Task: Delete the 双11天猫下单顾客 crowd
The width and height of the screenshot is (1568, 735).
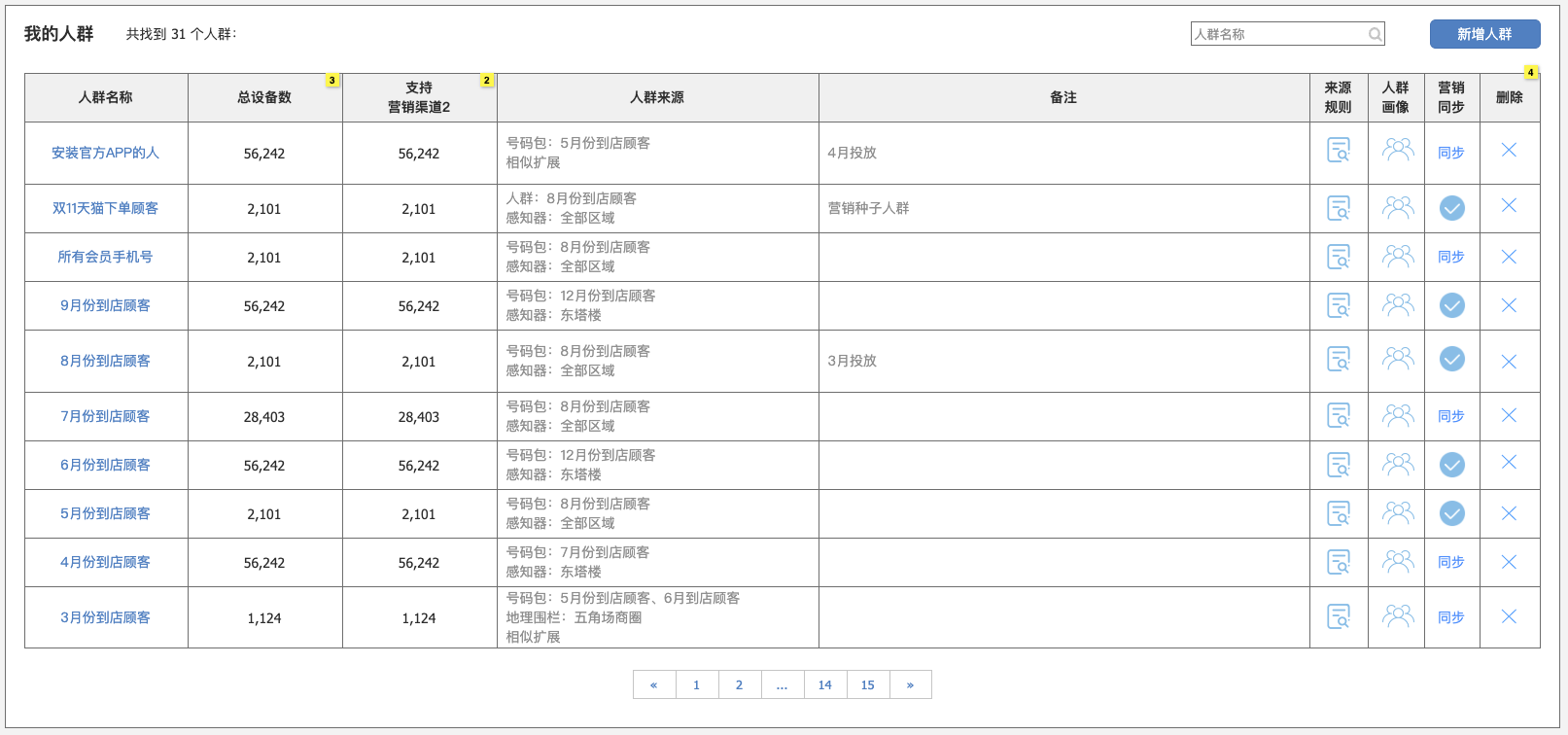Action: [1509, 205]
